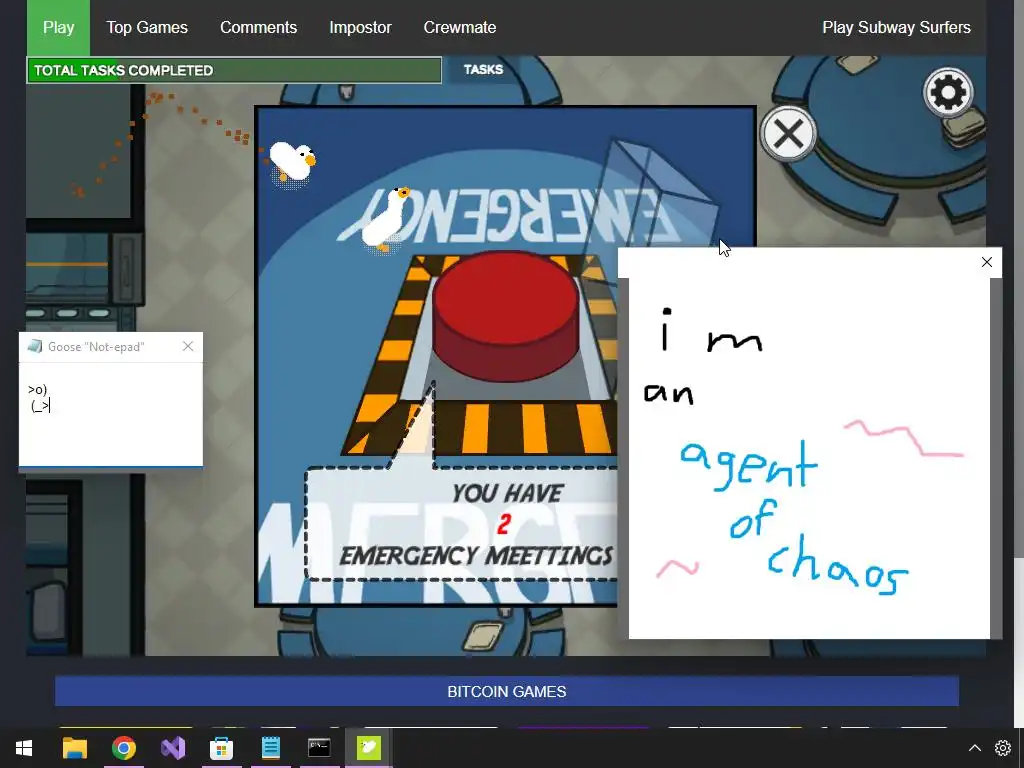Close the Goose Not-epad window
Screen dimensions: 1024x768
coord(188,346)
